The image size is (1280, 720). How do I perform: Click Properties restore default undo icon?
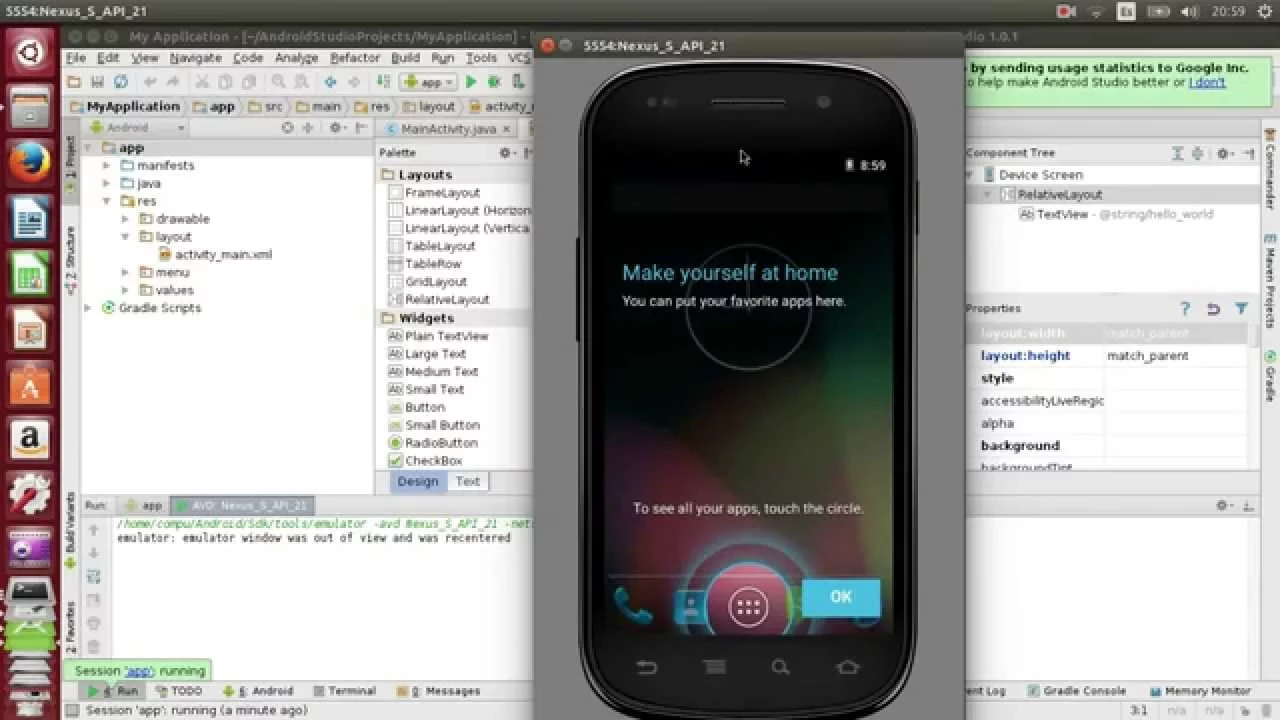(1213, 309)
